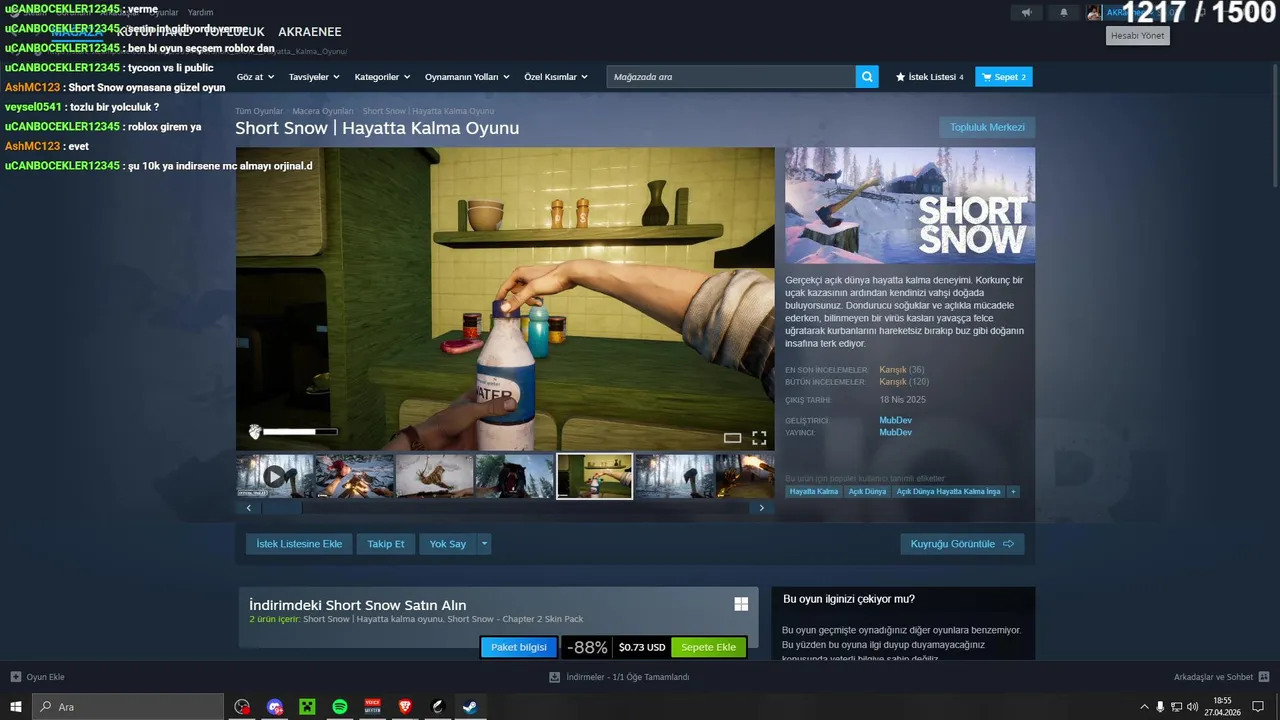Click the microphone tray icon
This screenshot has height=720, width=1280.
(1160, 707)
